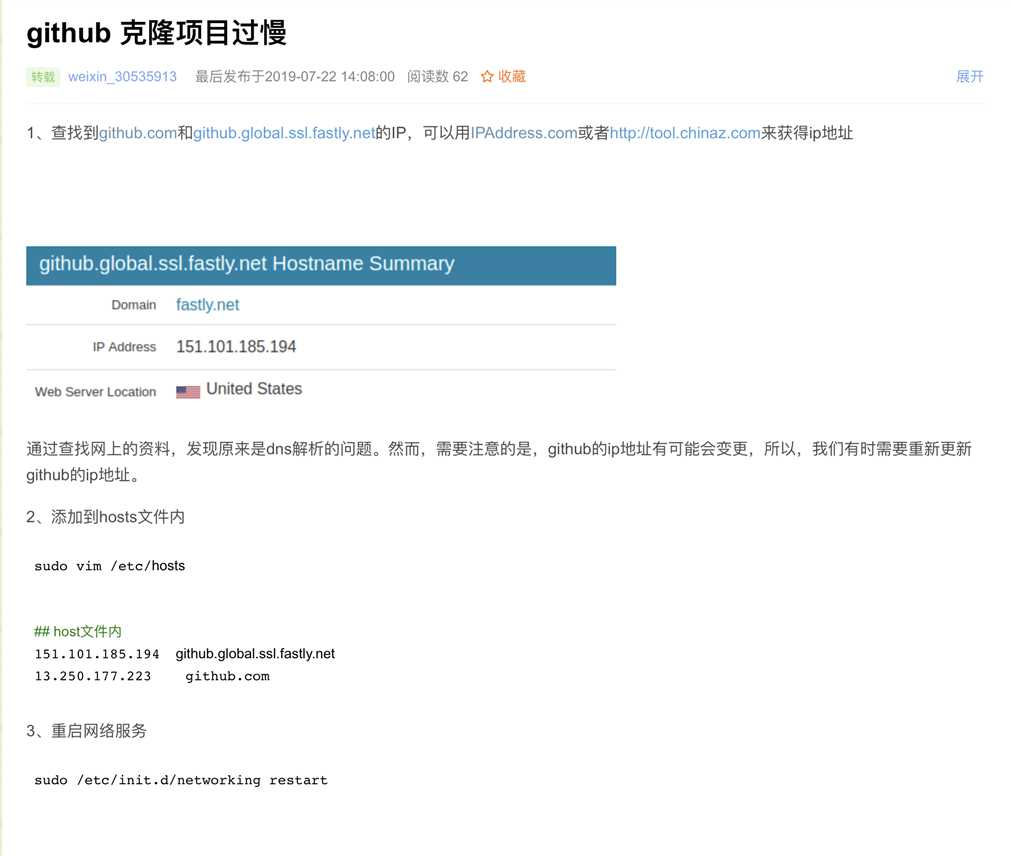Viewport: 1012px width, 856px height.
Task: Click the publish date 2019-07-22 14:08:00
Action: click(329, 77)
